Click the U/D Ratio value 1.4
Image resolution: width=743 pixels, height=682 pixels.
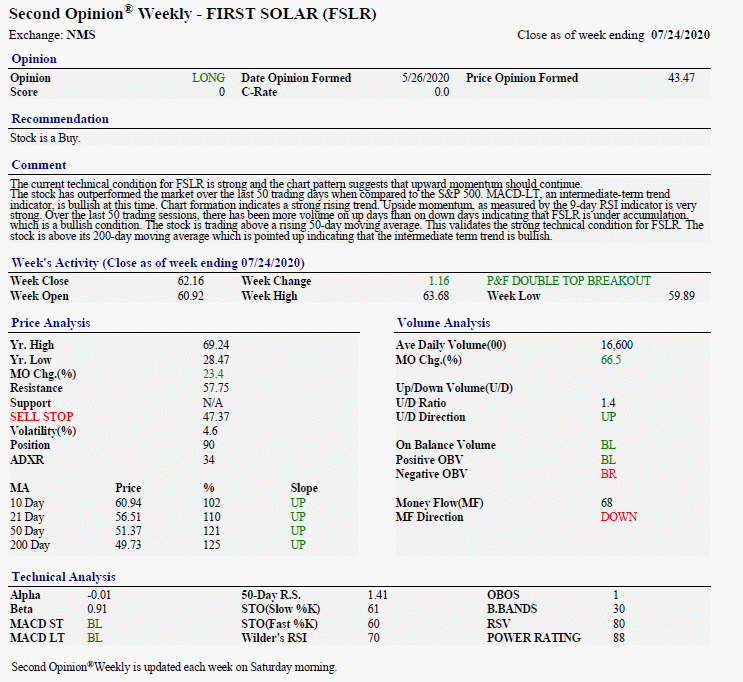pyautogui.click(x=608, y=403)
